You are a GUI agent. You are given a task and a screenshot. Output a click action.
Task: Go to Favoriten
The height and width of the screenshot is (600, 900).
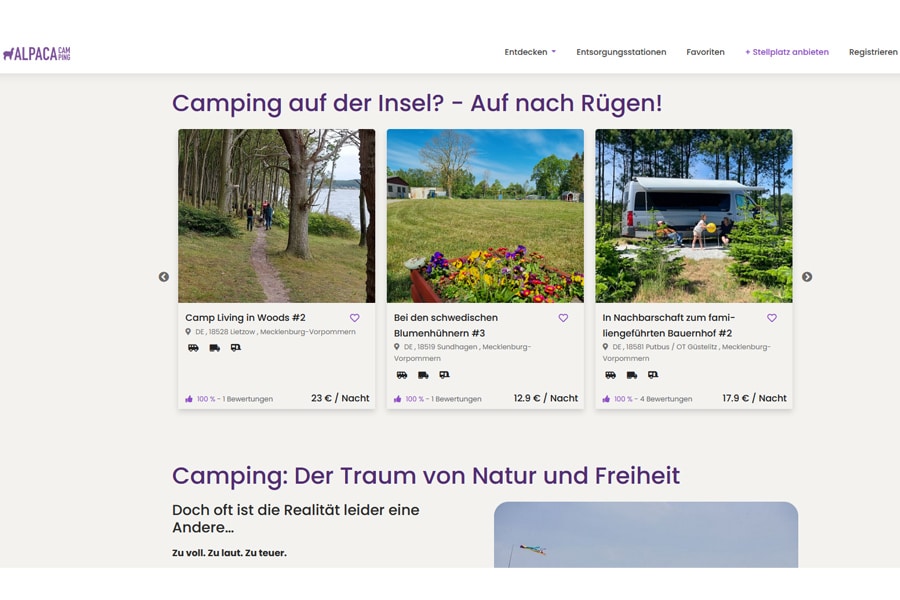(x=705, y=52)
